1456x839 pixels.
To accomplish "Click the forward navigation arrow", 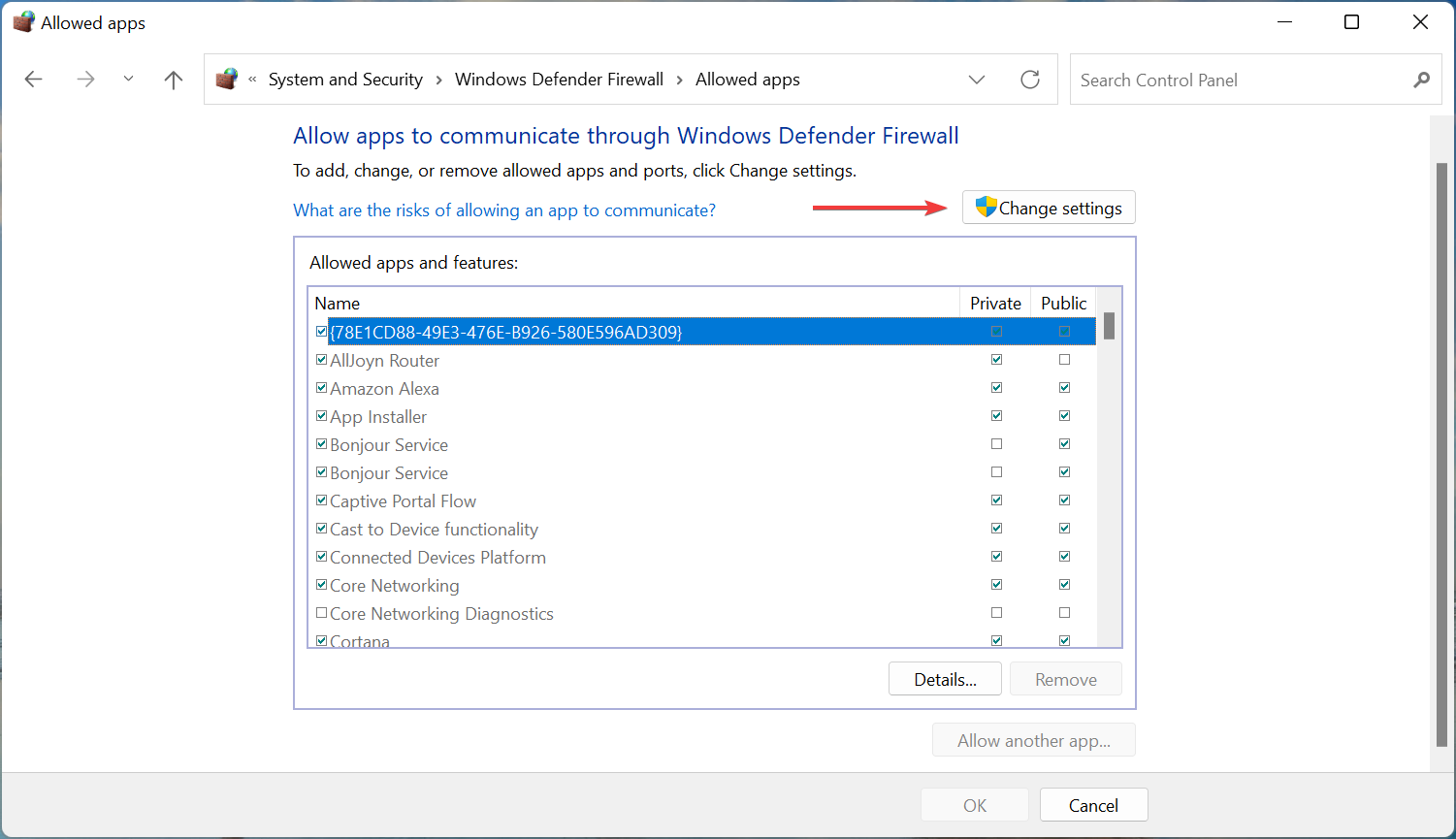I will 85,80.
